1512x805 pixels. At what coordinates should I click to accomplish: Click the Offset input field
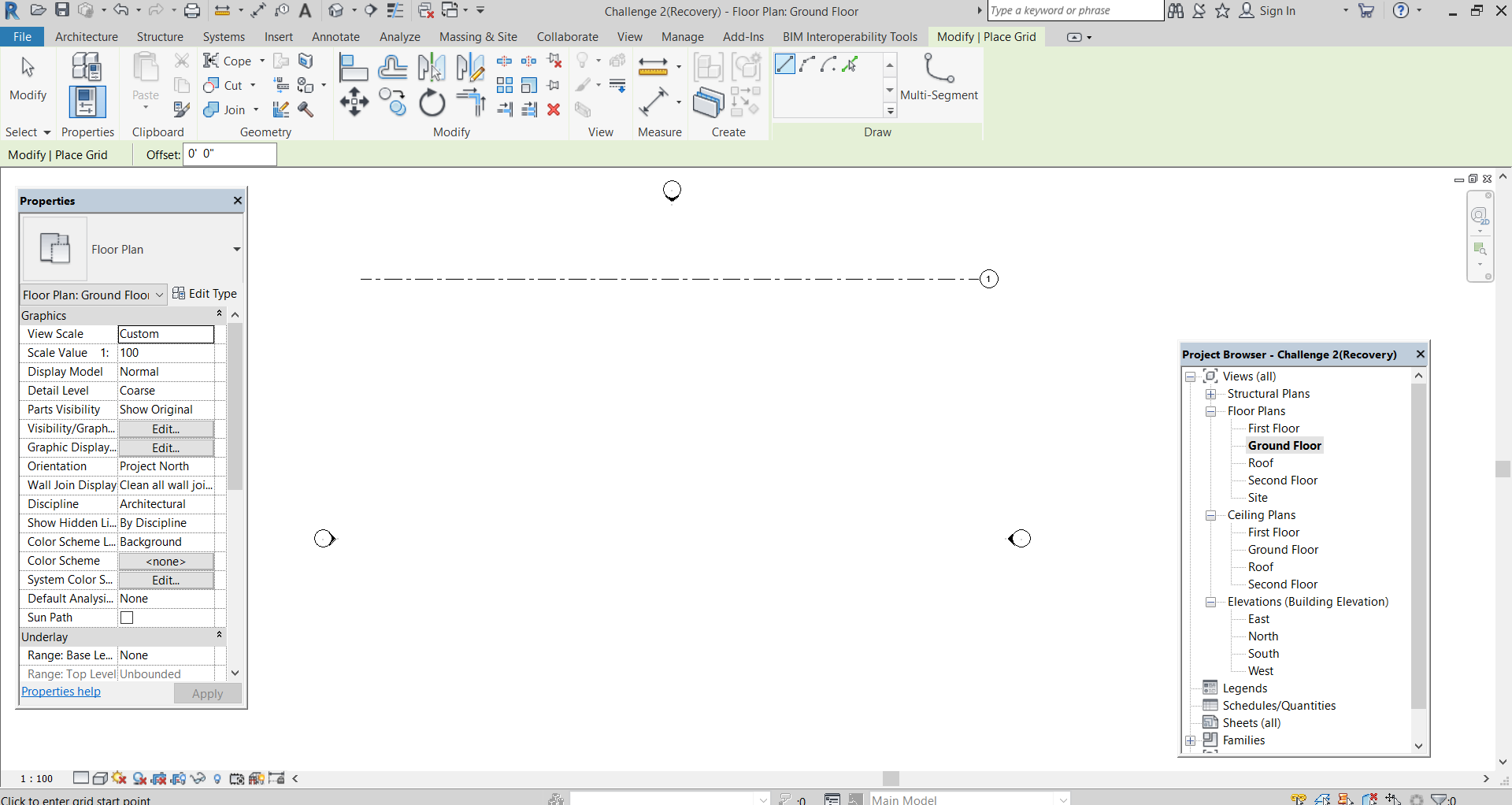tap(229, 154)
